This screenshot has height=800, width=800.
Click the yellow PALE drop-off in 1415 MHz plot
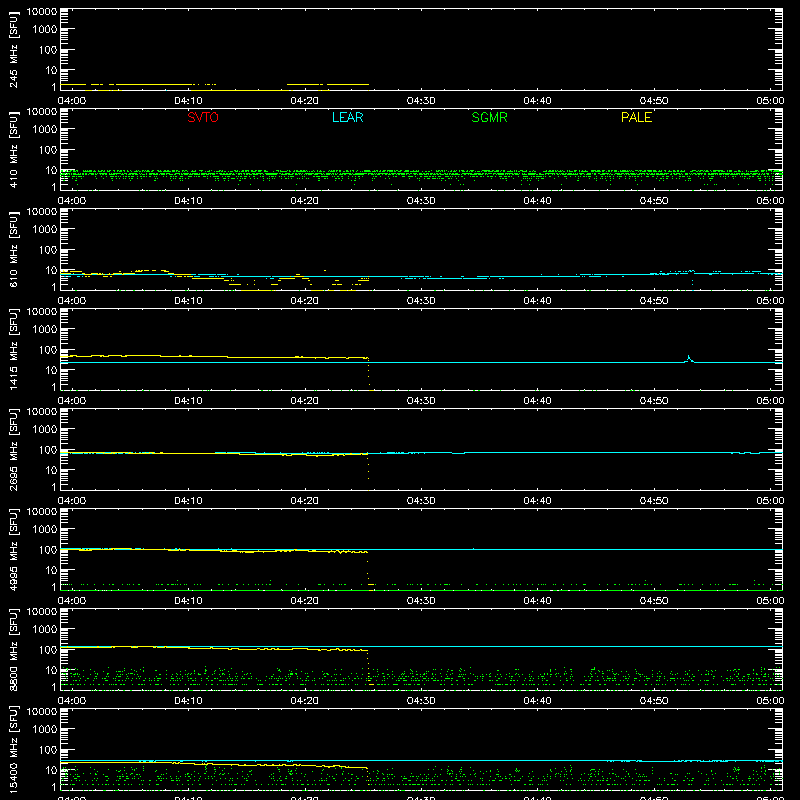click(x=368, y=373)
